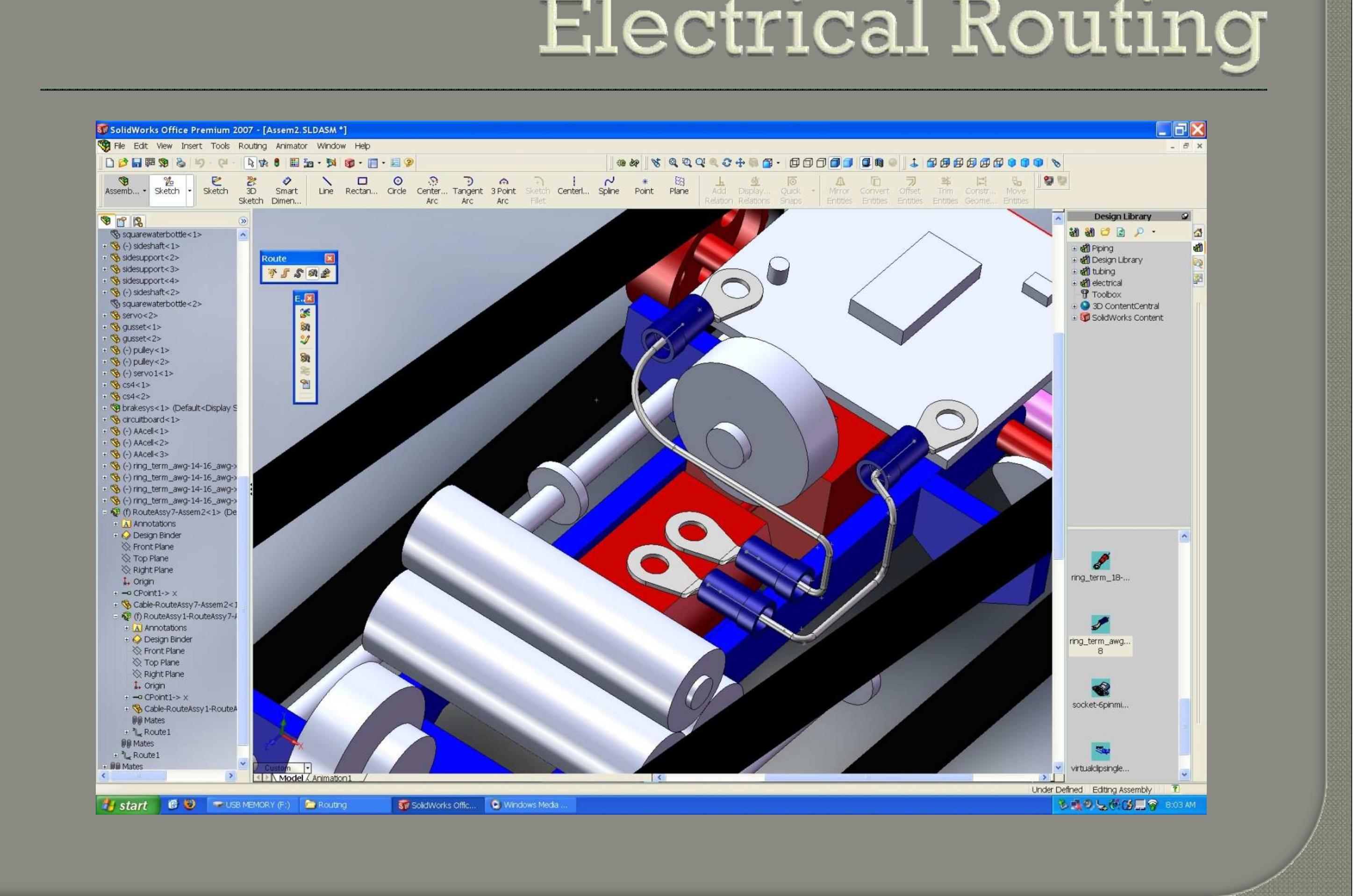
Task: Select the Smart Dimension tool
Action: 286,190
